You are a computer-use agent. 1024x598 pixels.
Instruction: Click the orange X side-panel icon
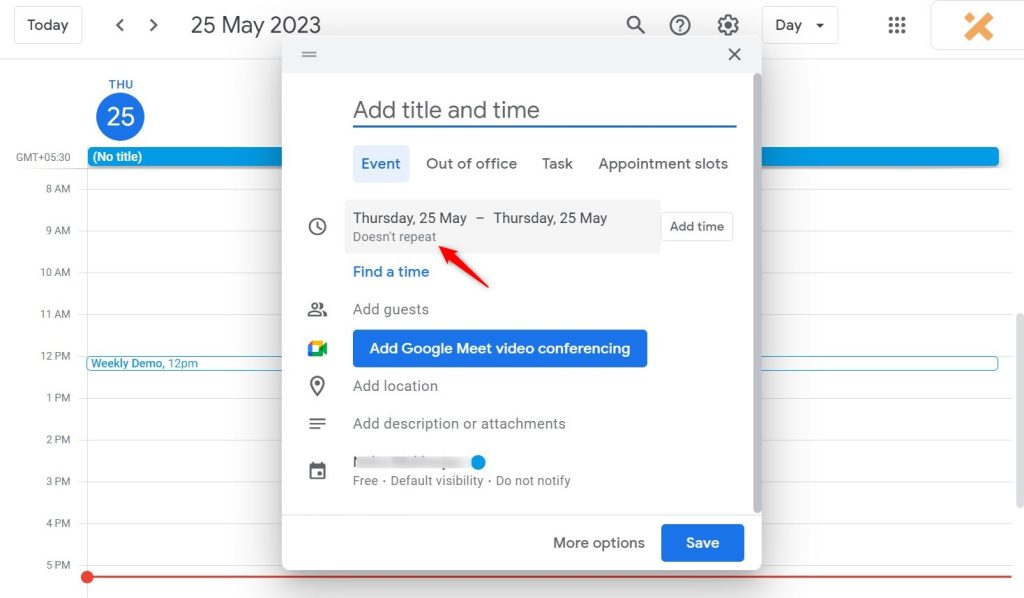click(x=978, y=26)
